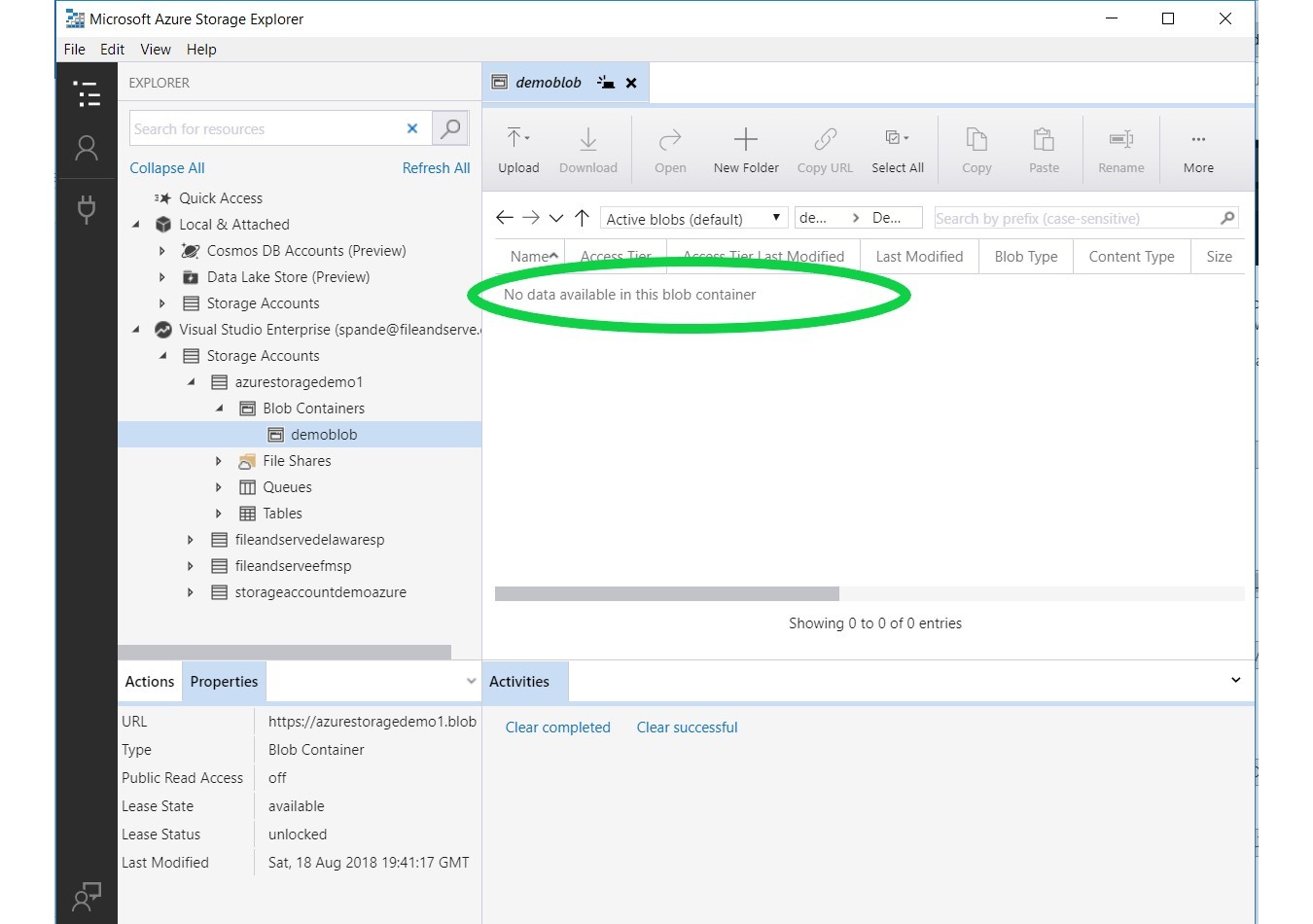This screenshot has width=1313, height=924.
Task: Pin the demoblob tab
Action: click(x=606, y=83)
